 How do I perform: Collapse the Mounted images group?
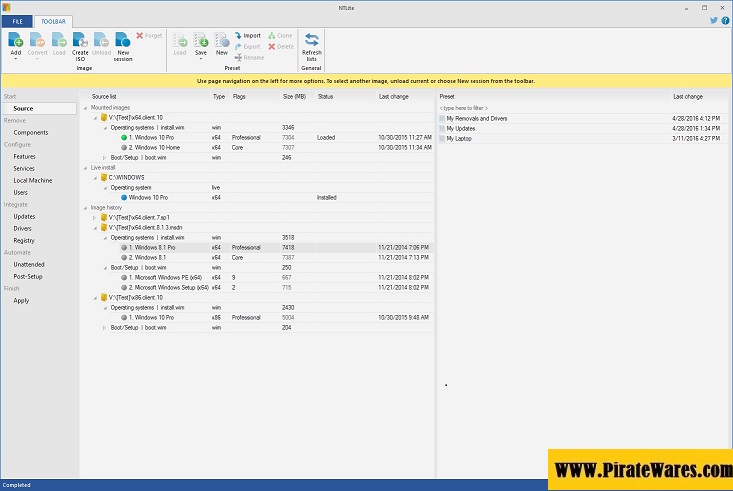86,107
